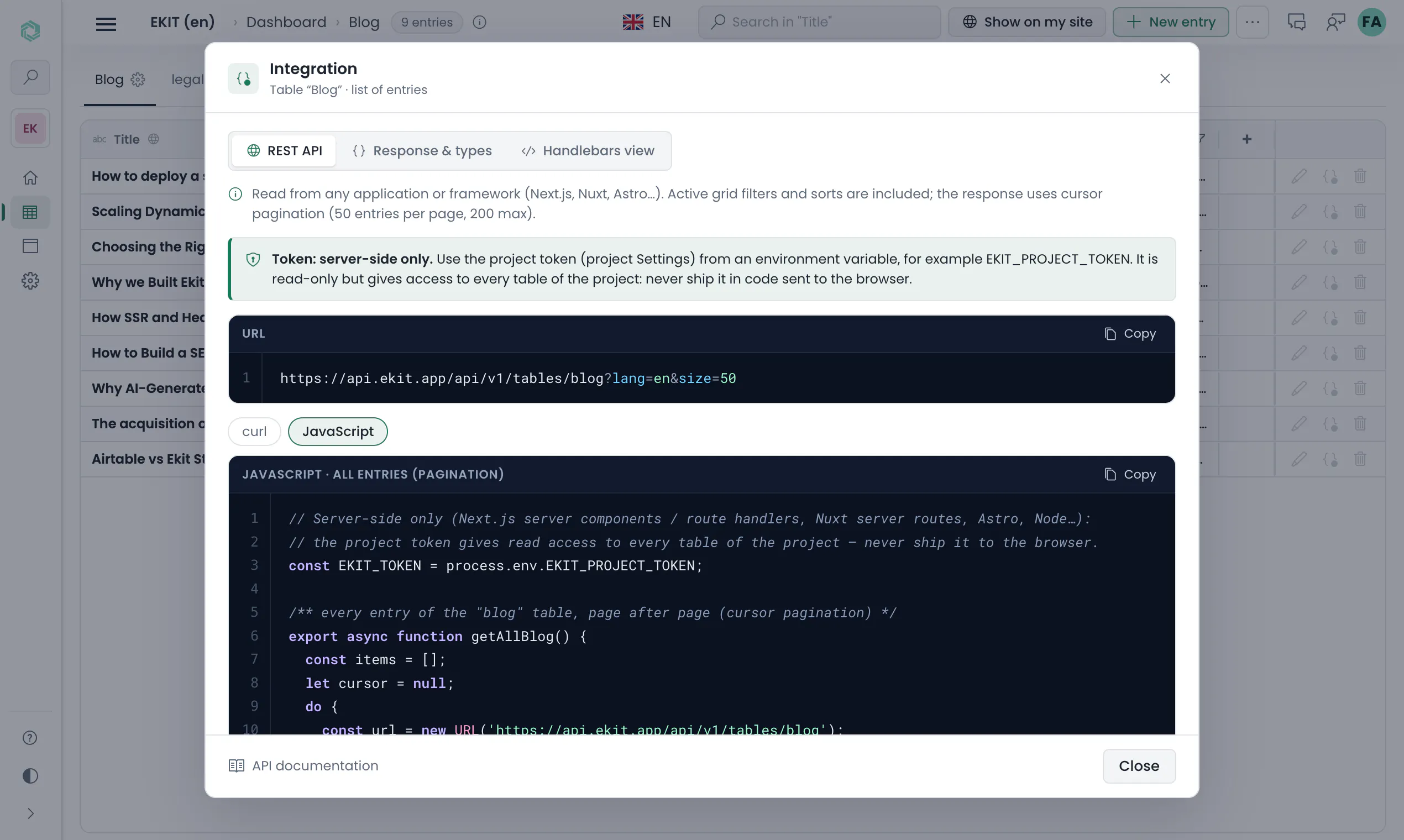
Task: Open the window layout icon in the sidebar
Action: pyautogui.click(x=30, y=246)
